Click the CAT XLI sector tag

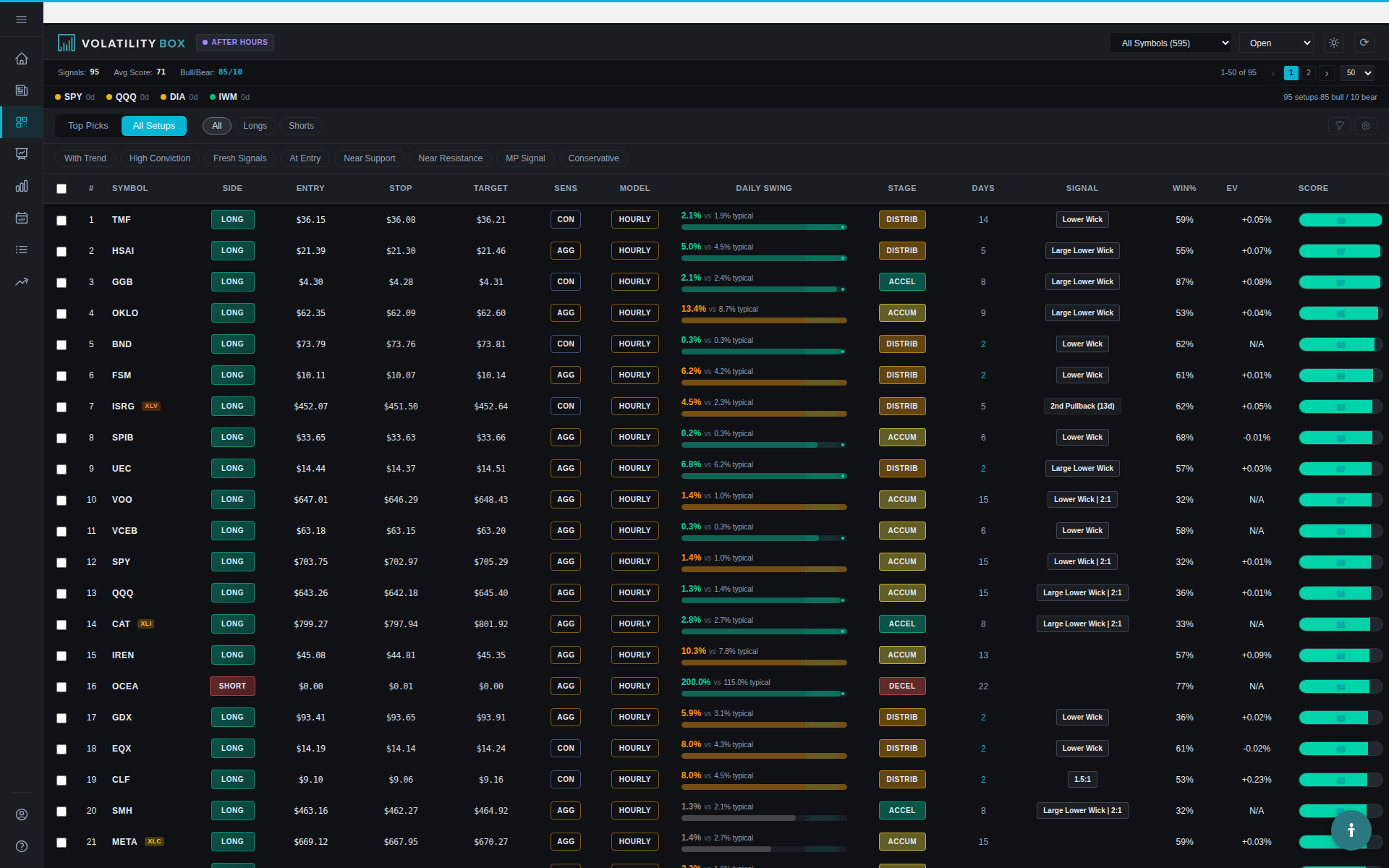pyautogui.click(x=146, y=624)
